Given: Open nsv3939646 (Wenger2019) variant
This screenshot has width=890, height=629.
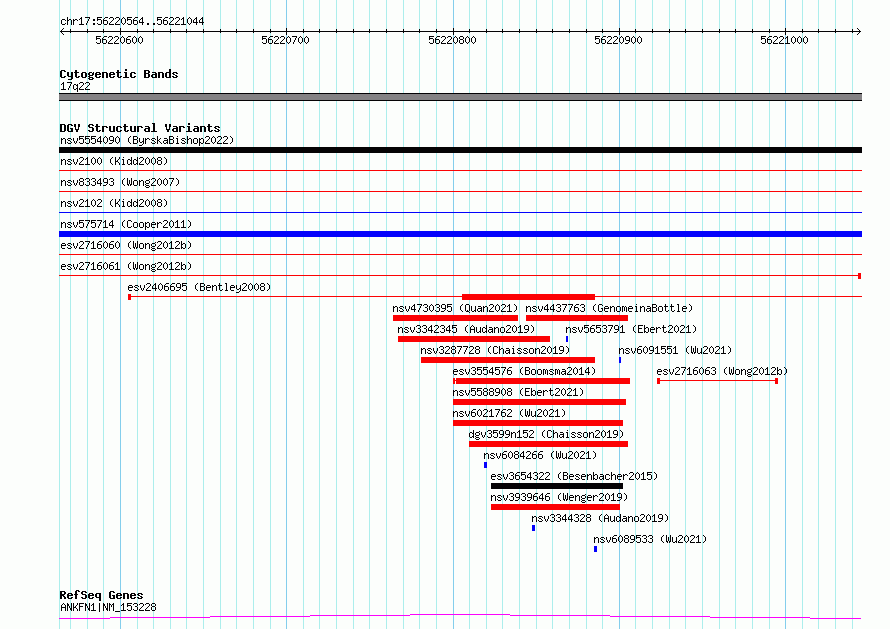Looking at the screenshot, I should 560,497.
